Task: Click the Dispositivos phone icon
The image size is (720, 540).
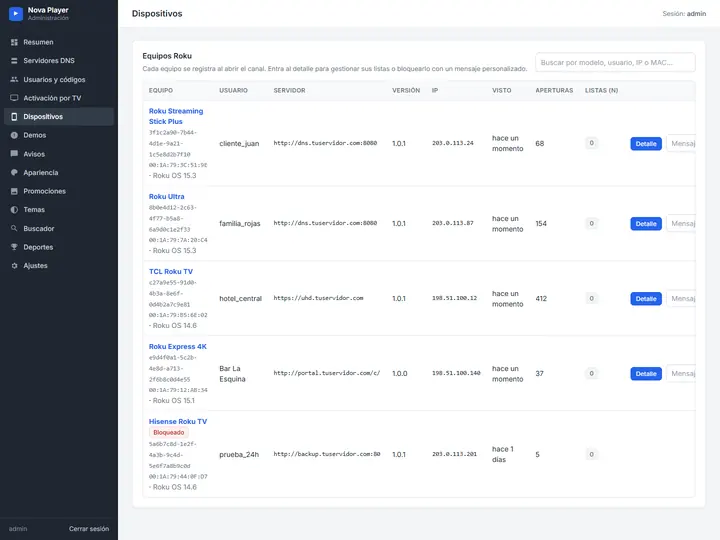Action: [x=14, y=117]
